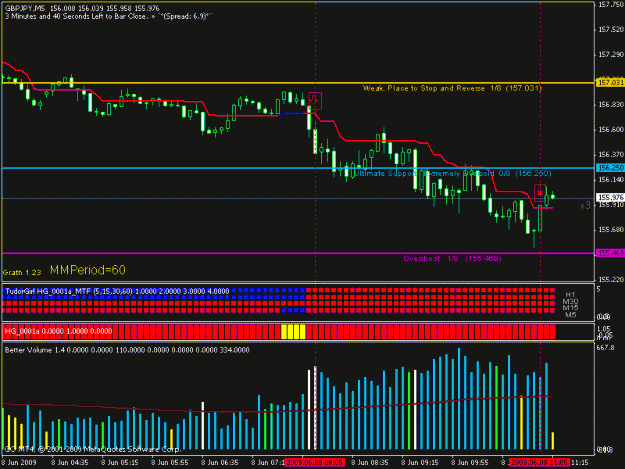Click the '8 Jun 04:35' time label
The width and height of the screenshot is (625, 469).
click(69, 463)
